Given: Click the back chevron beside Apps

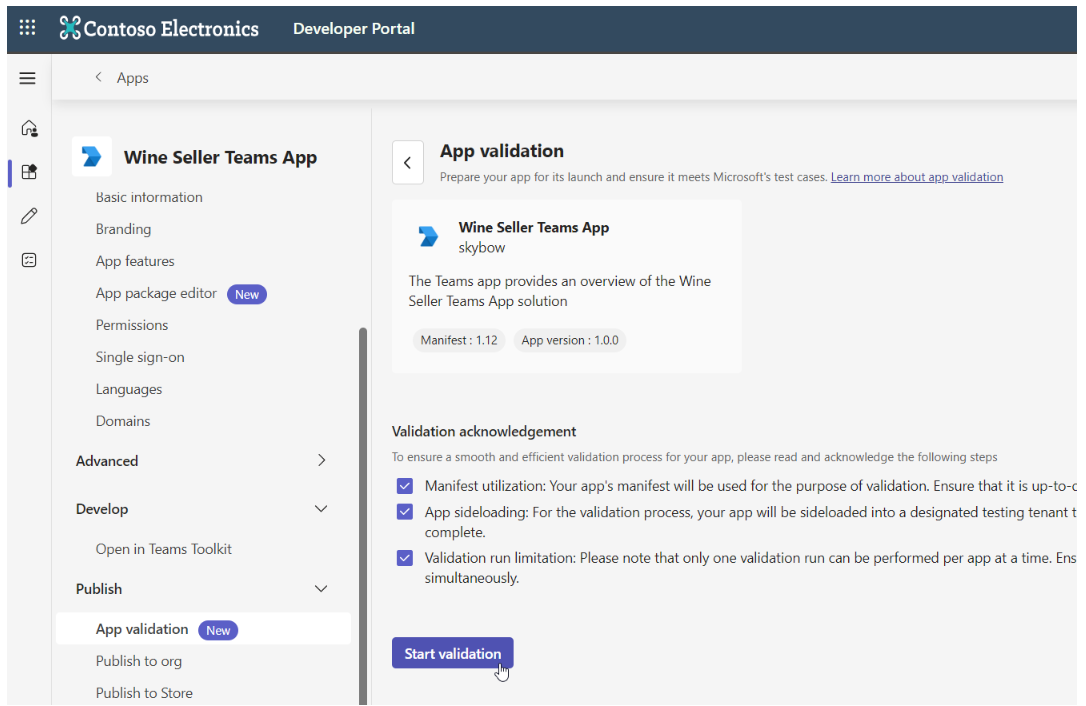Looking at the screenshot, I should coord(98,77).
